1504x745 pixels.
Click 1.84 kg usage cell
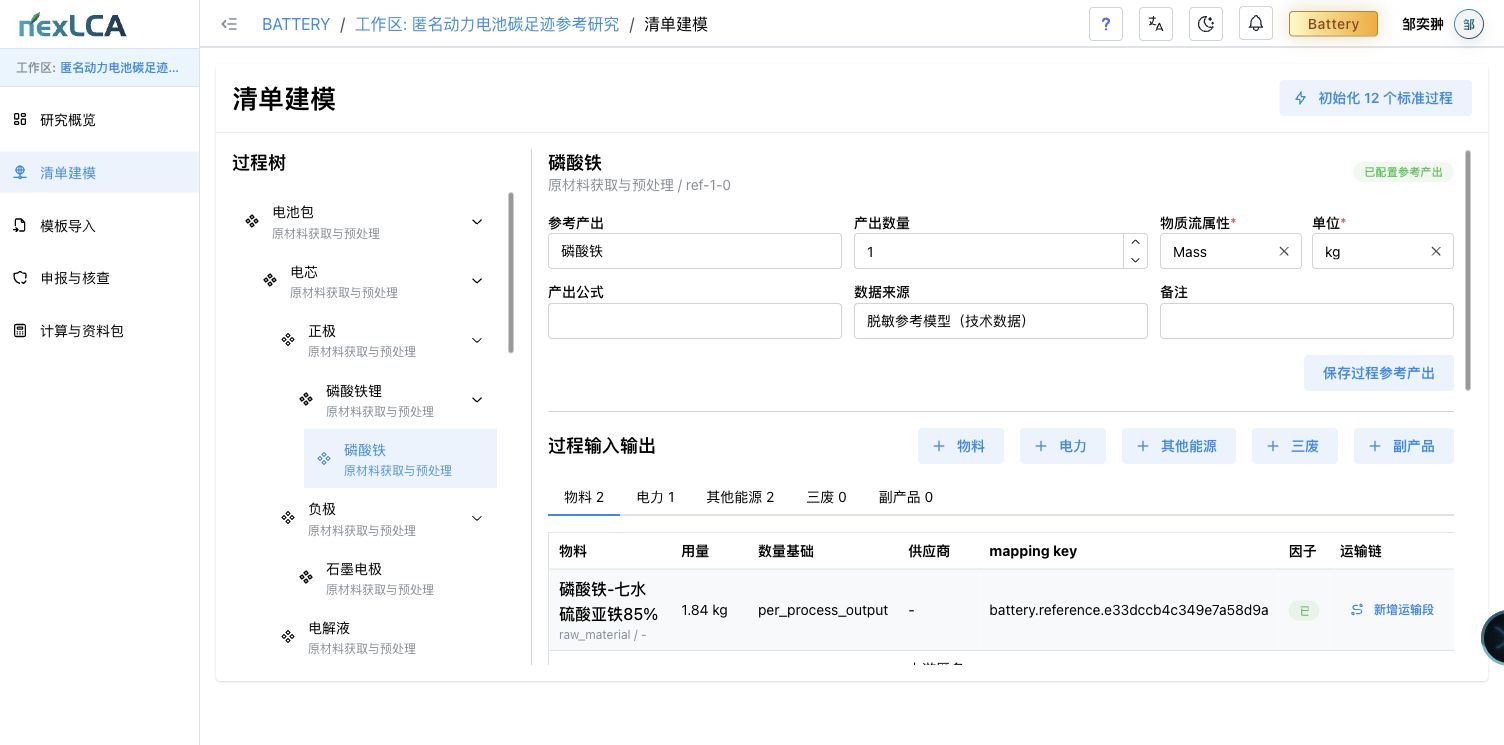pos(704,610)
